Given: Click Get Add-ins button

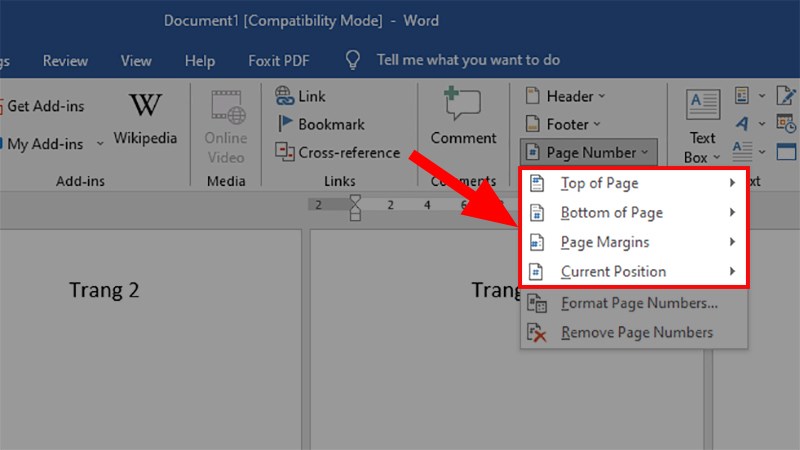Looking at the screenshot, I should [x=42, y=106].
